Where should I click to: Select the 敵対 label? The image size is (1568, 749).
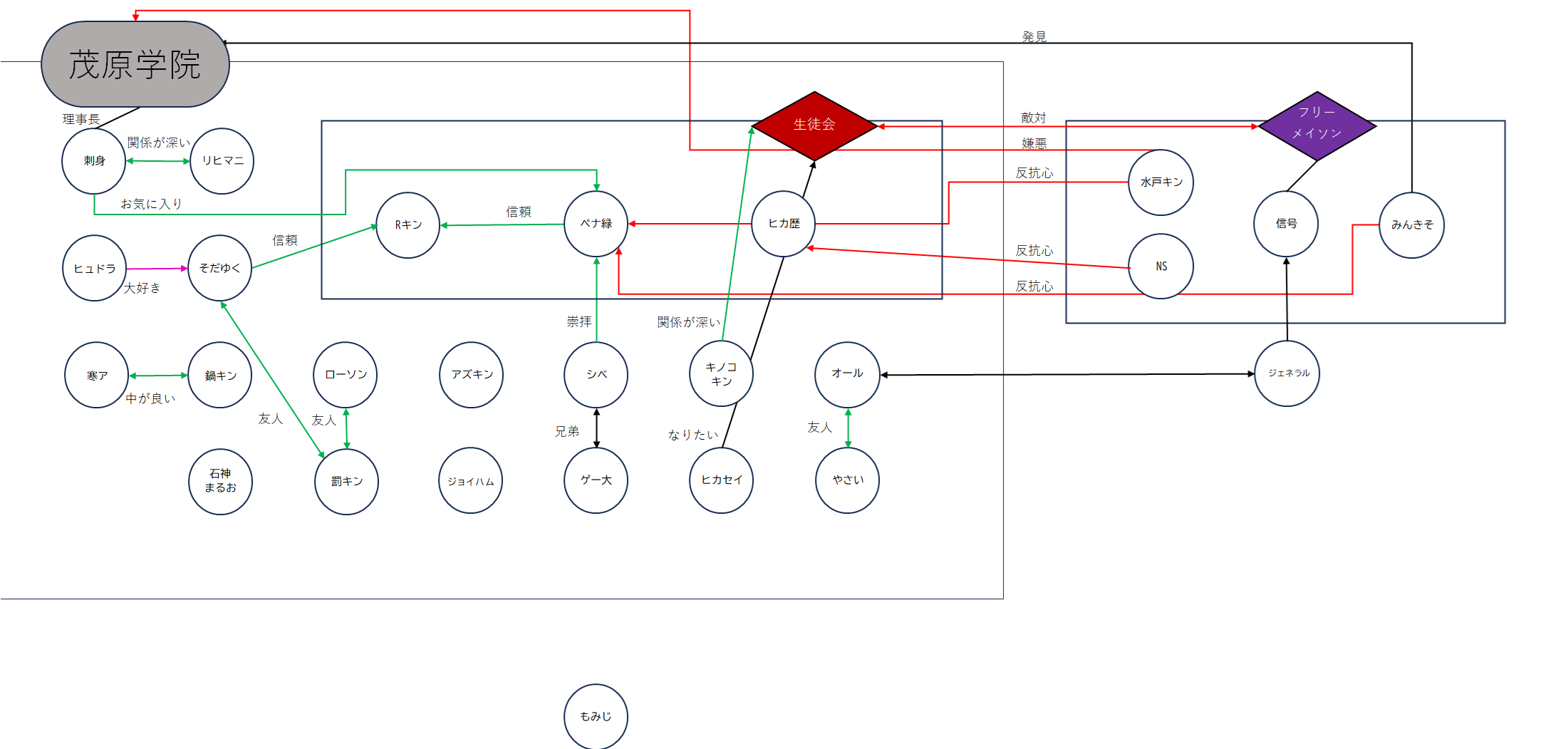coord(1034,118)
